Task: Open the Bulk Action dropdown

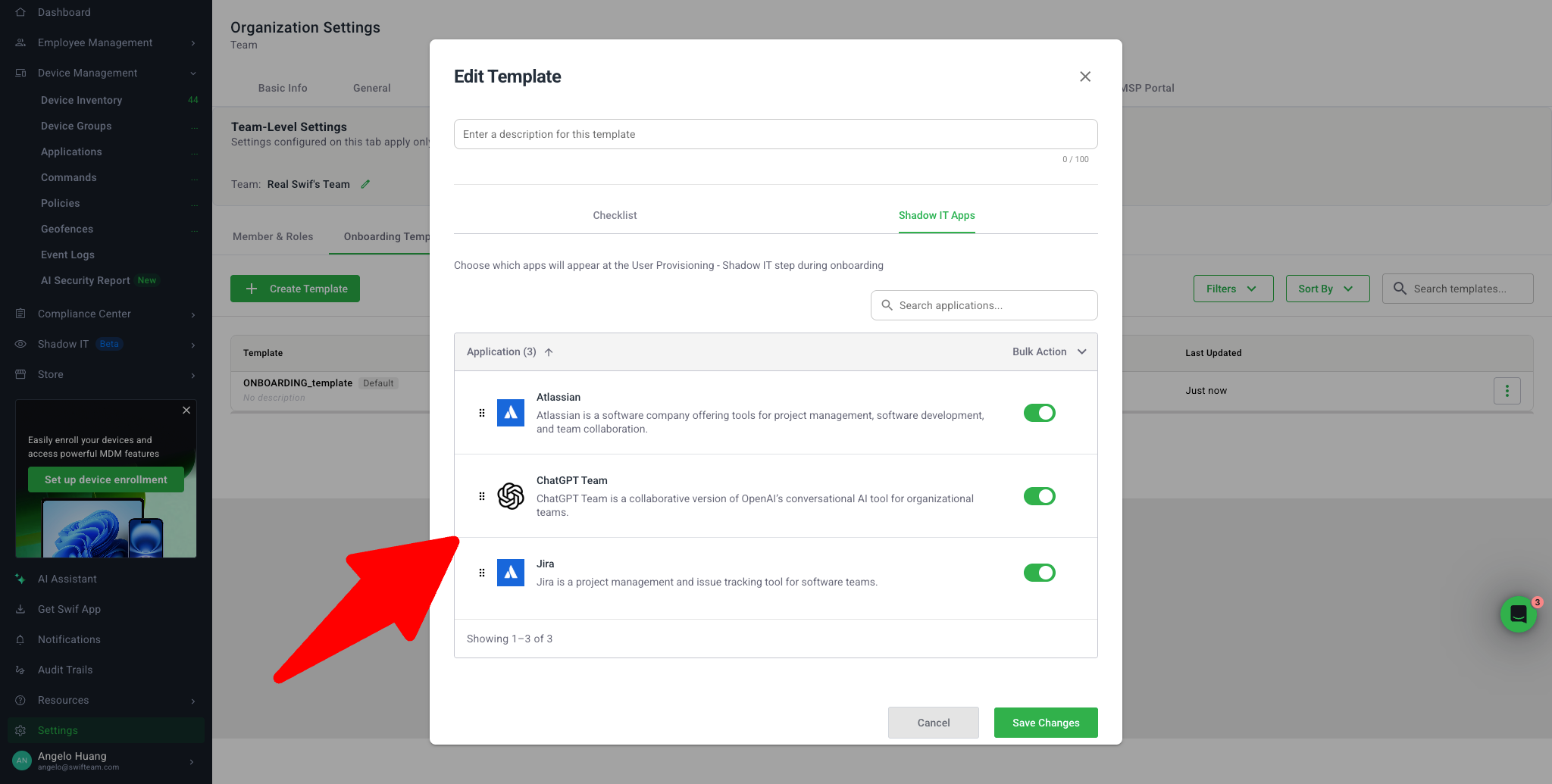Action: 1049,351
